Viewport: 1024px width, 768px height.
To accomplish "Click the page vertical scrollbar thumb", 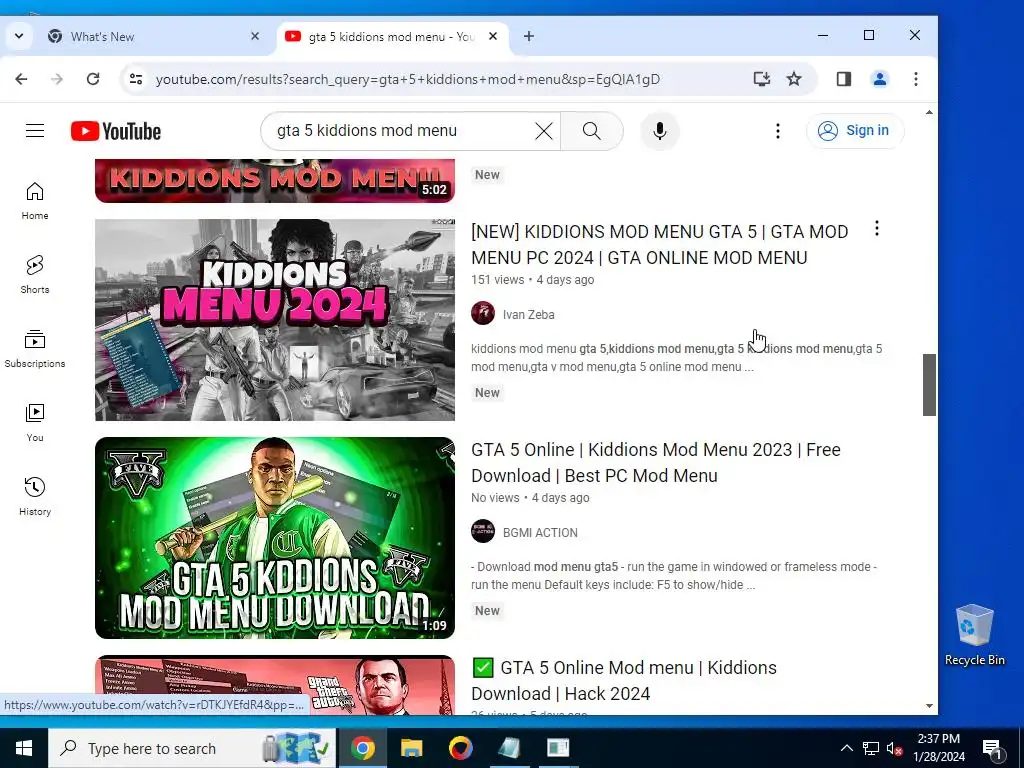I will 929,385.
